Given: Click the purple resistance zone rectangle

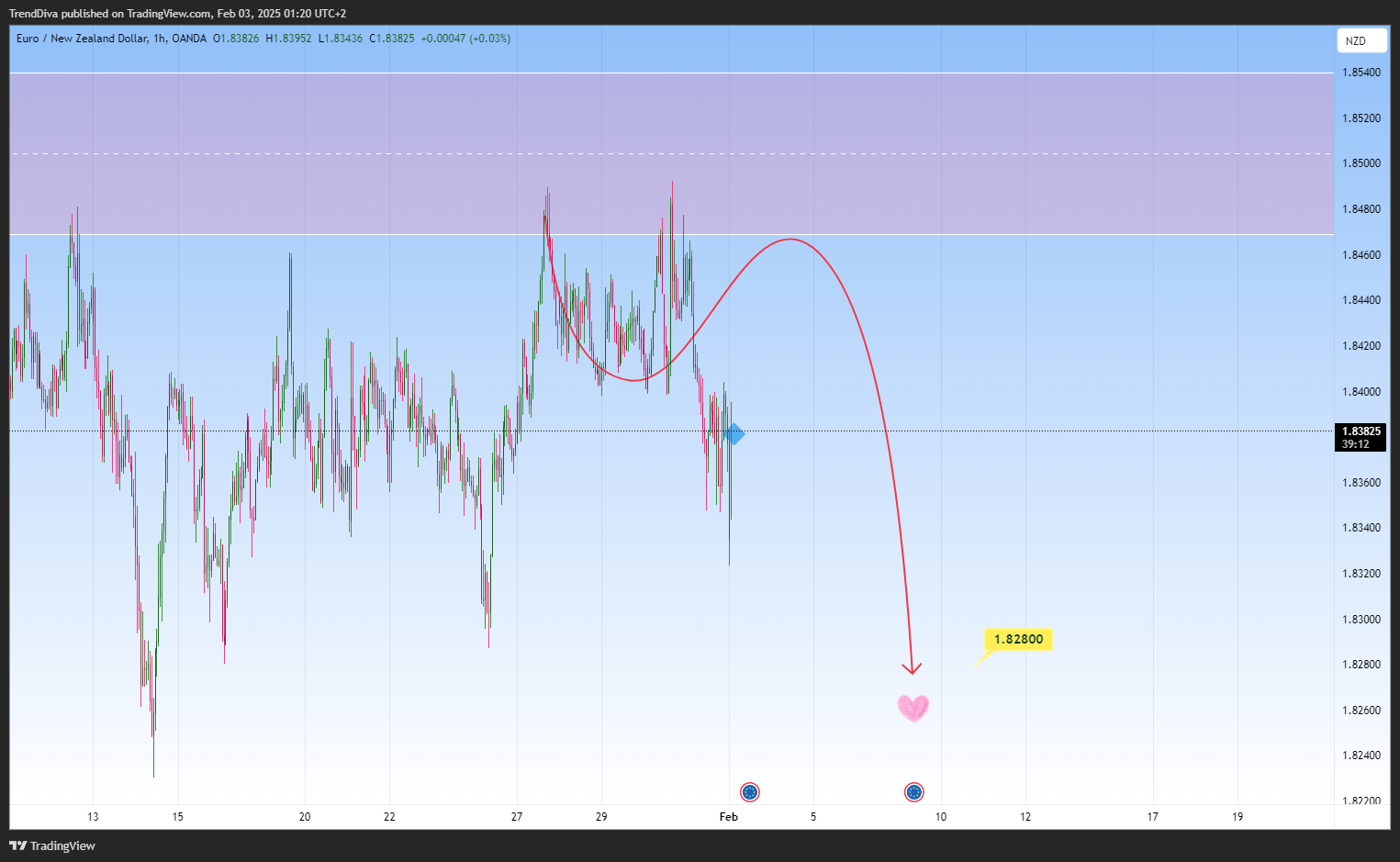Looking at the screenshot, I should pyautogui.click(x=671, y=153).
